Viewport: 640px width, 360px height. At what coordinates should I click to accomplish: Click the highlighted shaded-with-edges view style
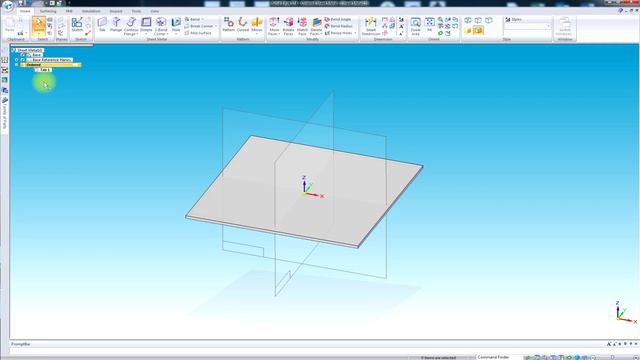pos(478,30)
